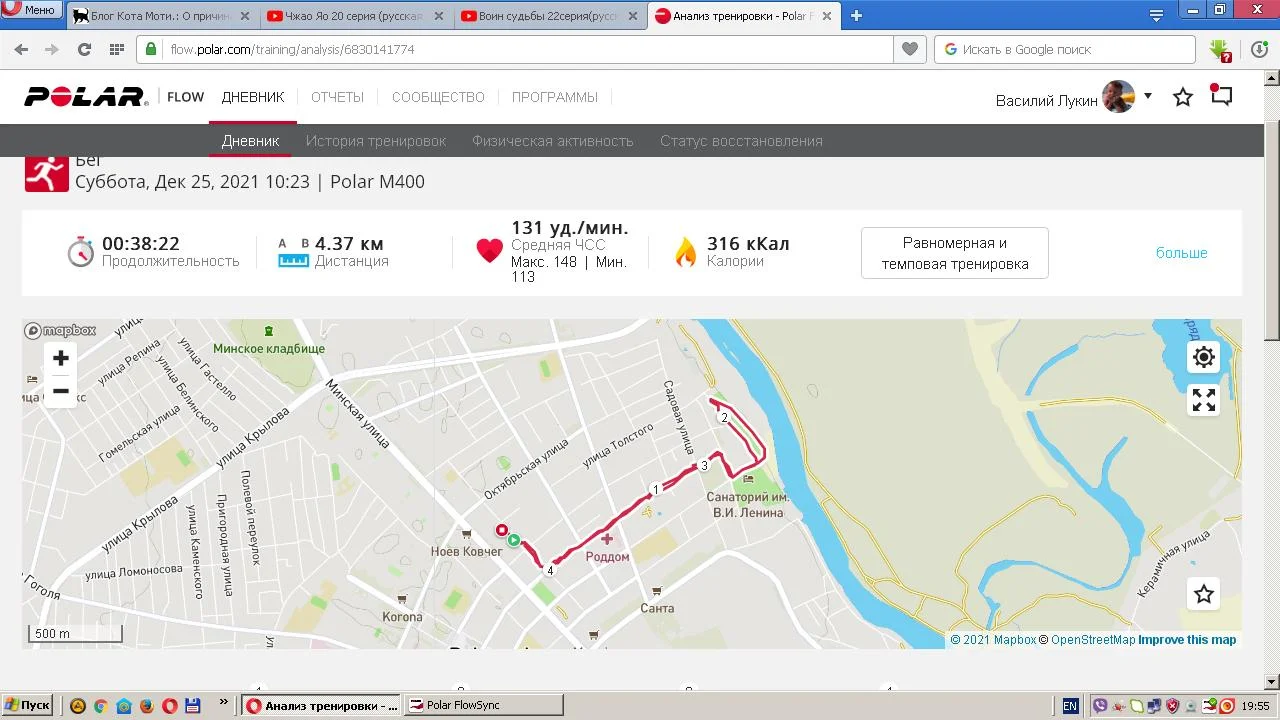1280x720 pixels.
Task: Click 'Равномерная и темповая тренировка' button
Action: 955,253
